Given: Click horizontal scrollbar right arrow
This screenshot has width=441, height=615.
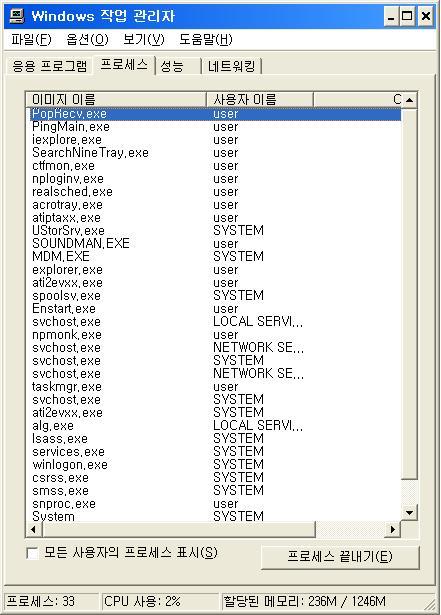Looking at the screenshot, I should point(393,529).
